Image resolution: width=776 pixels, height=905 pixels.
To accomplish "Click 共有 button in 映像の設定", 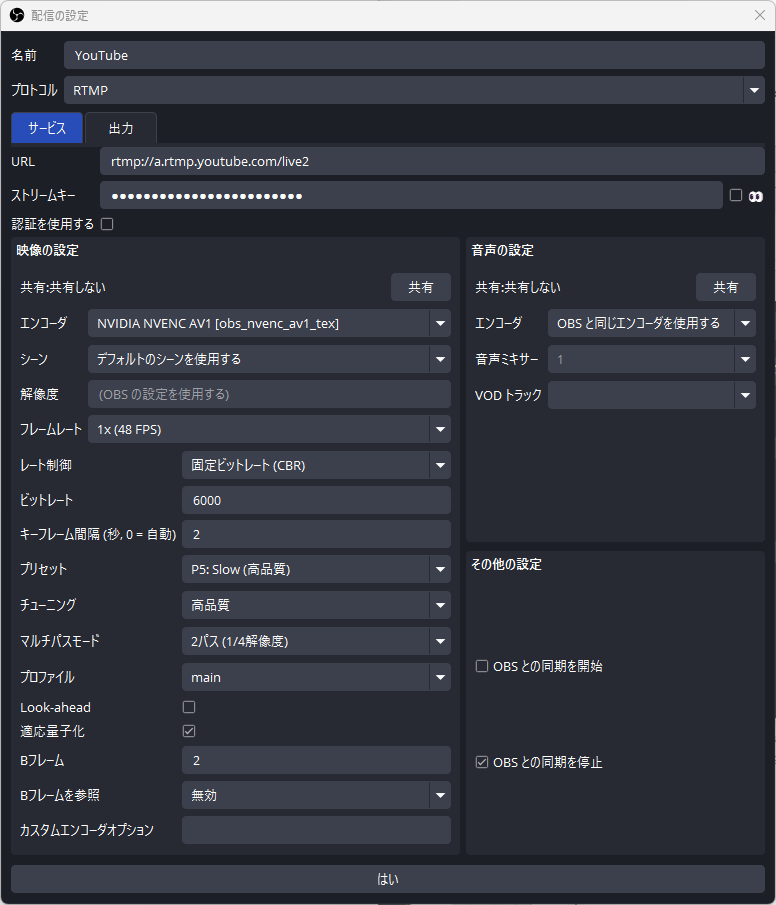I will pyautogui.click(x=421, y=287).
